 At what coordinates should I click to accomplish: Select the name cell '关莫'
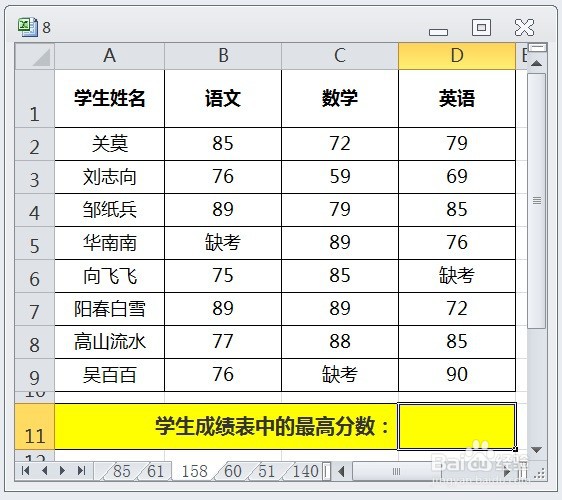click(109, 144)
